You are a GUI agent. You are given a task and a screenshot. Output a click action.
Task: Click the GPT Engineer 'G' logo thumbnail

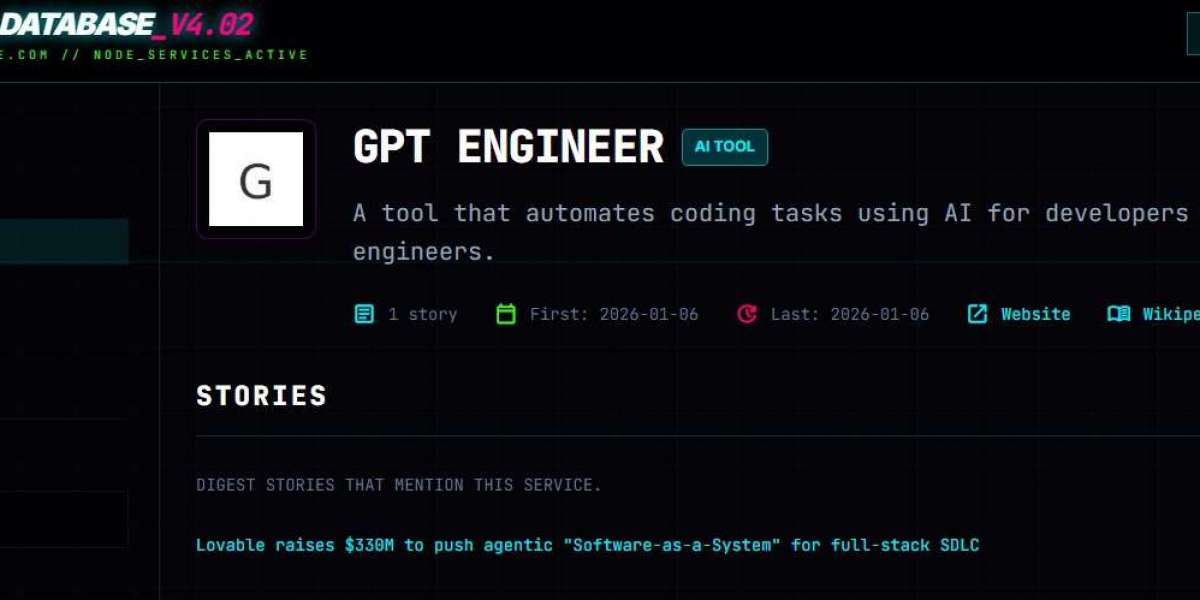tap(256, 179)
